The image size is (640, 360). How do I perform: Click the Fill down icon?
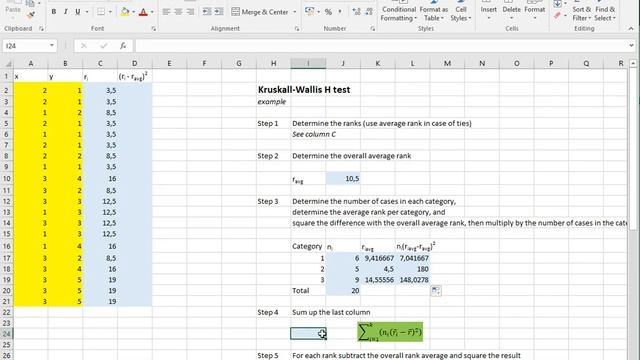[558, 4]
